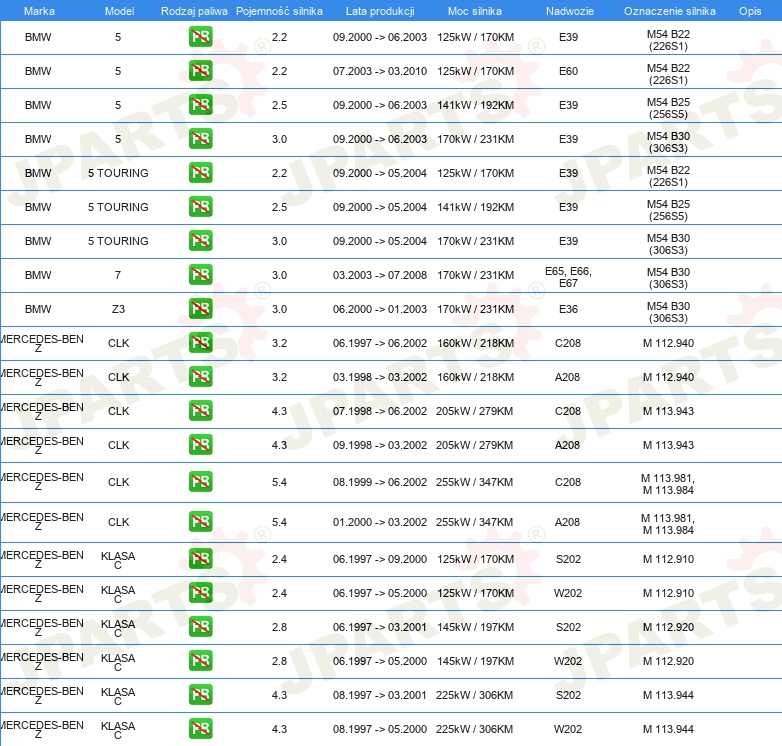The width and height of the screenshot is (782, 746).
Task: Click the Lata produkcji column header
Action: (x=380, y=11)
